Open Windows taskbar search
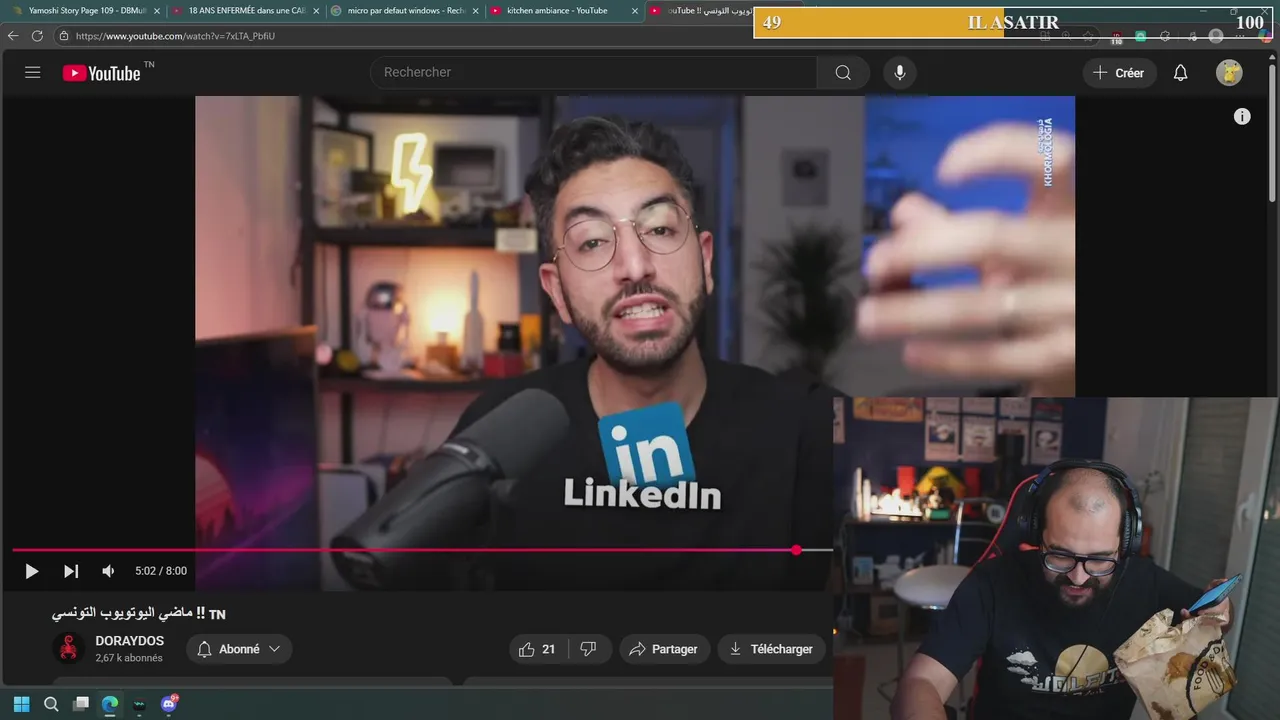Image resolution: width=1280 pixels, height=720 pixels. click(51, 704)
